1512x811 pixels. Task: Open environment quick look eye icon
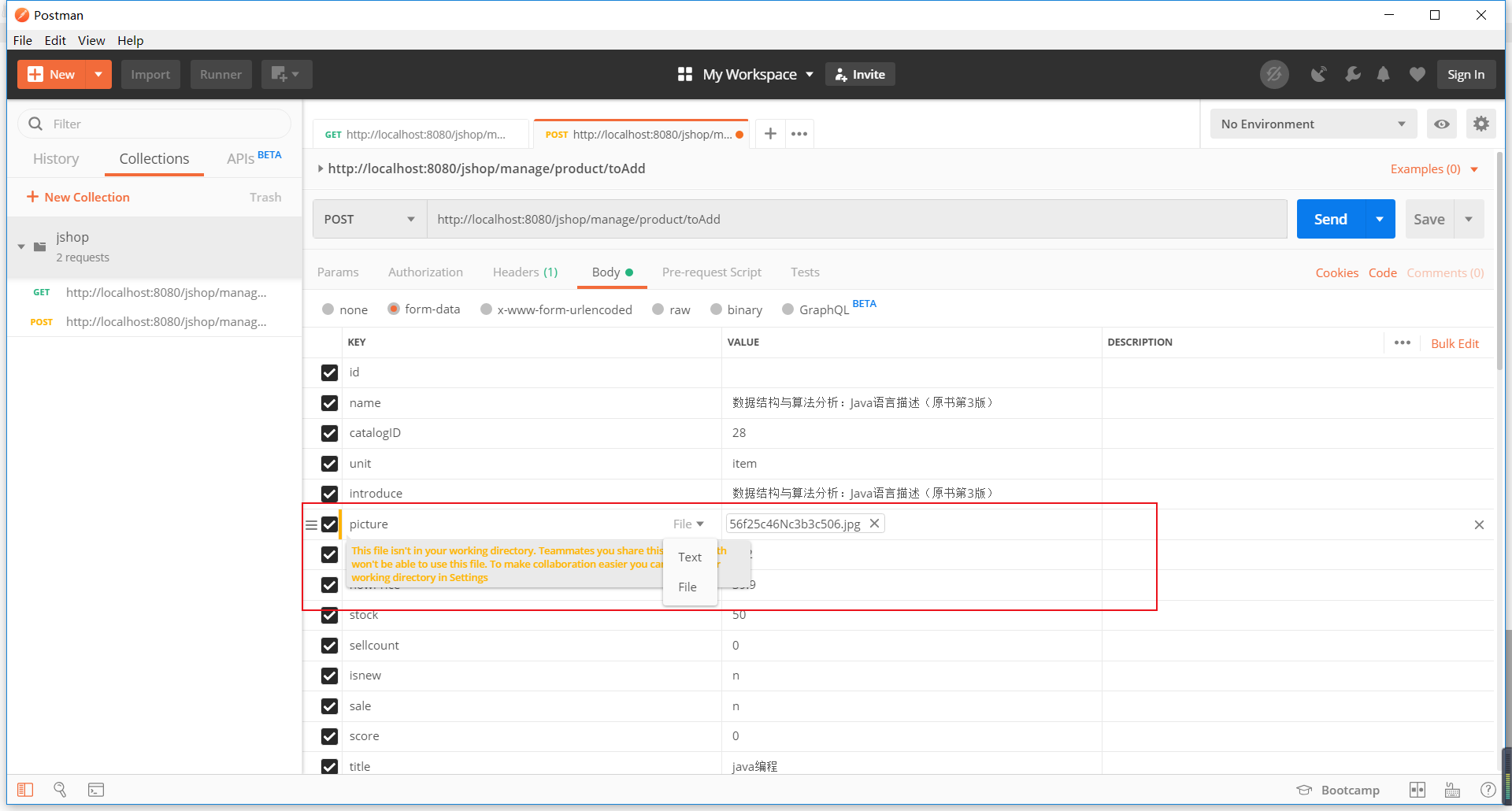[1442, 124]
